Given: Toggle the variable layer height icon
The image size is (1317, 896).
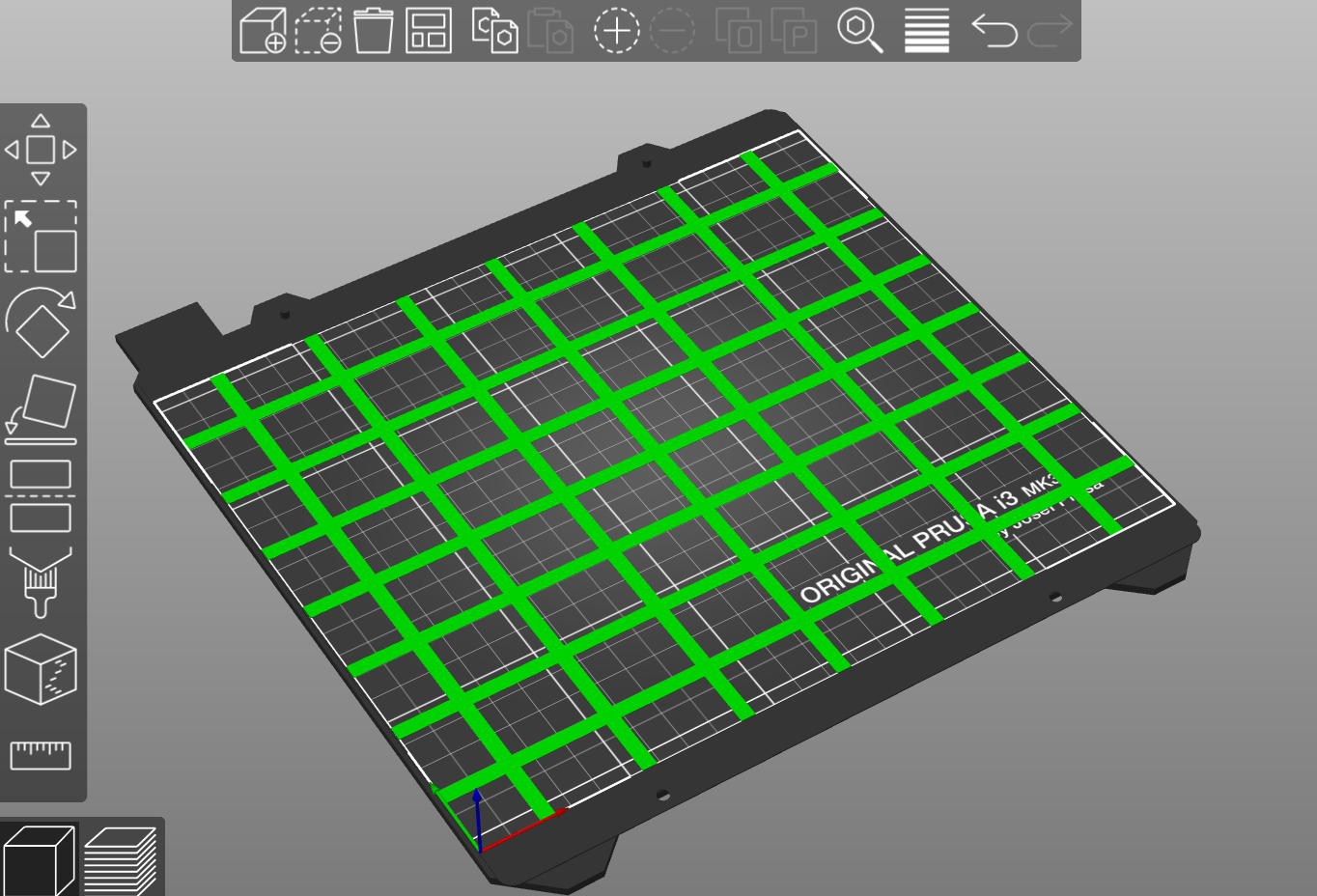Looking at the screenshot, I should click(x=927, y=31).
